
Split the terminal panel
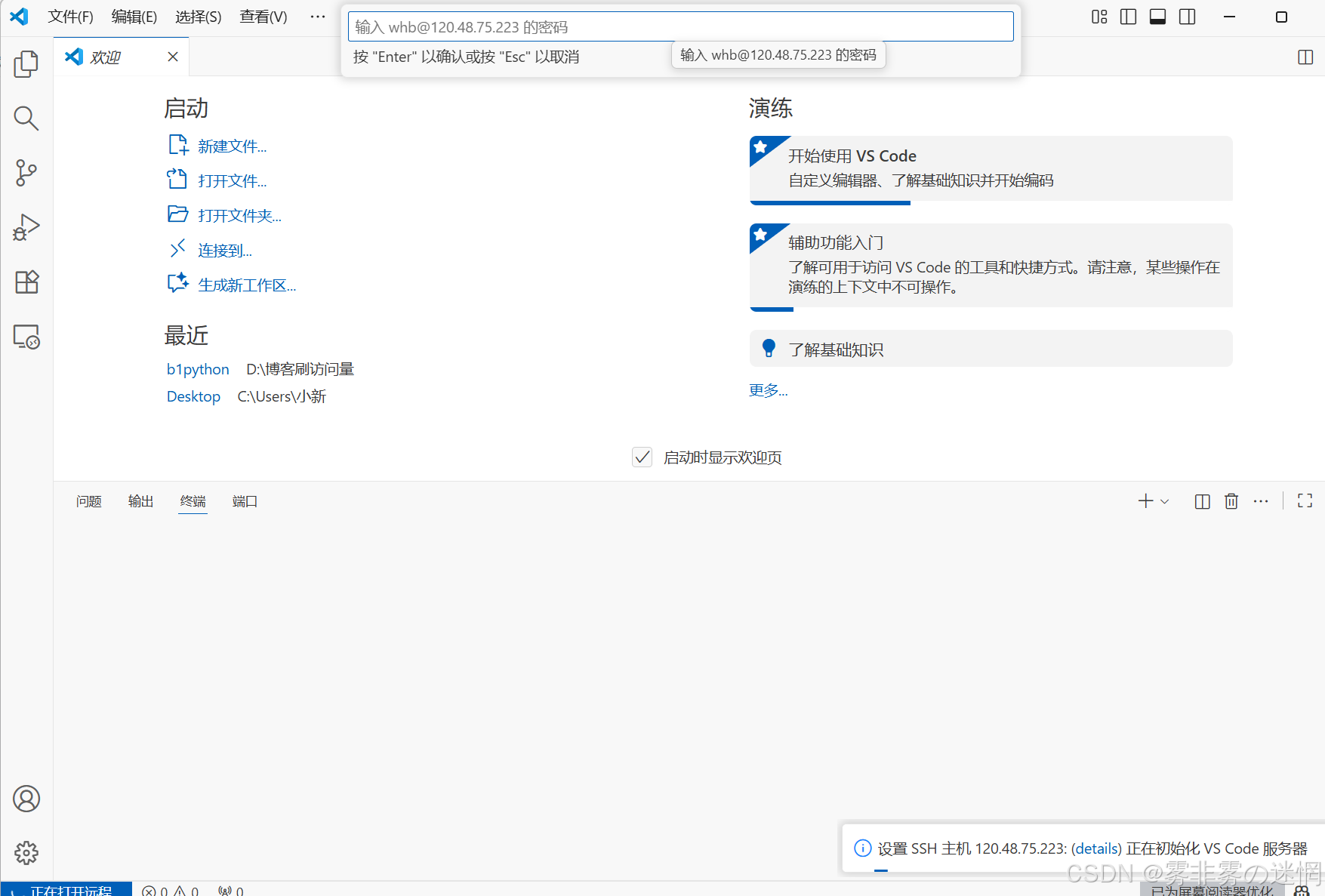point(1203,501)
